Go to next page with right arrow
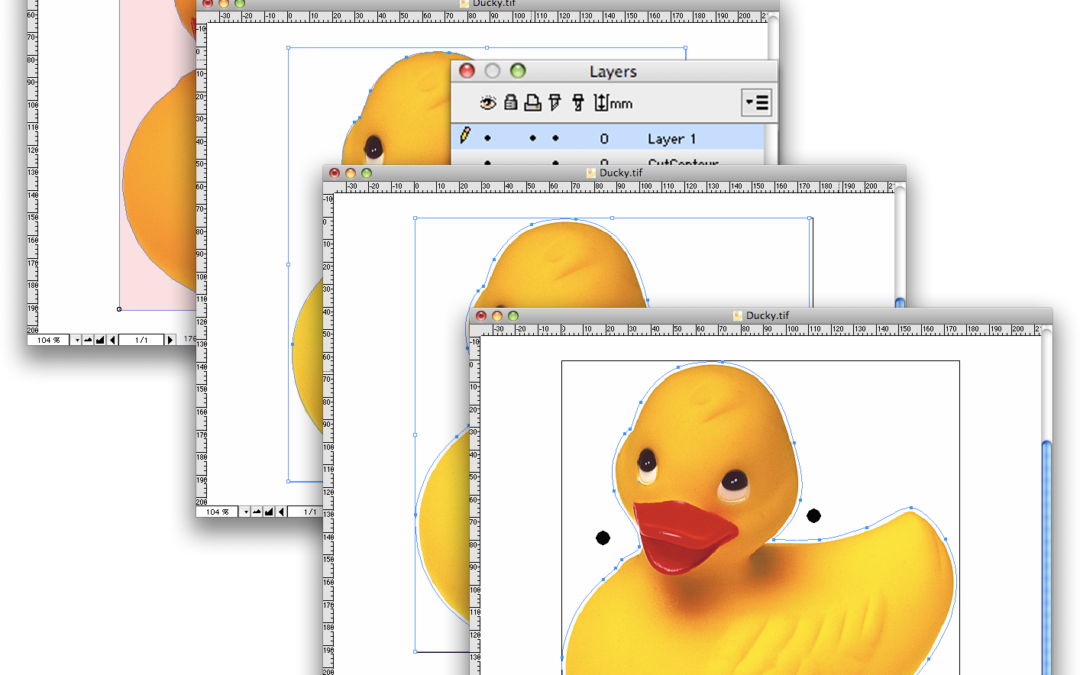Screen dimensions: 1080x675 pos(170,340)
